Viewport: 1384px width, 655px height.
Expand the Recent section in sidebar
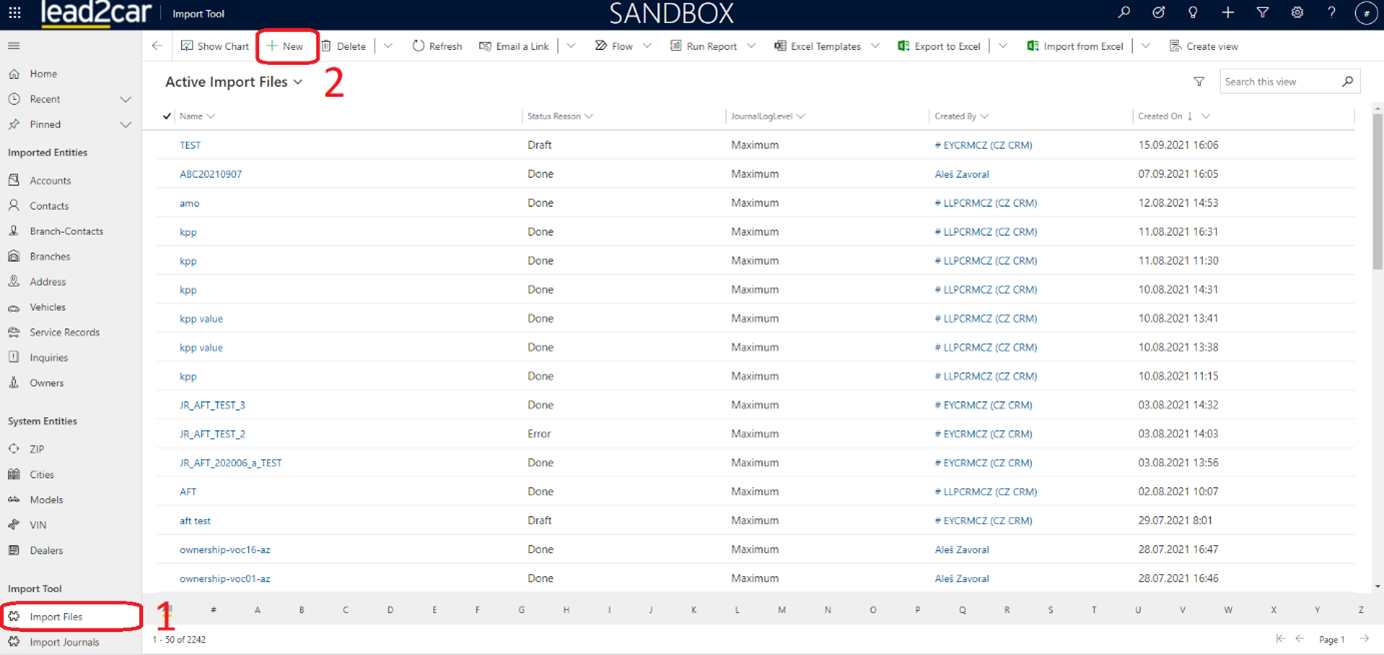[x=125, y=99]
